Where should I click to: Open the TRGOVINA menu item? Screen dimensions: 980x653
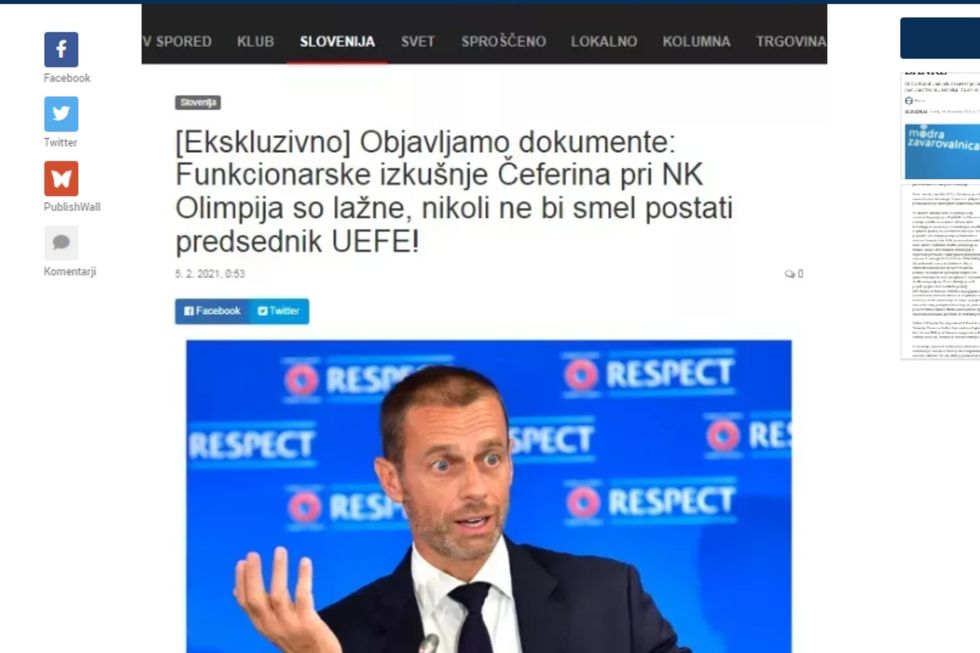pos(791,41)
